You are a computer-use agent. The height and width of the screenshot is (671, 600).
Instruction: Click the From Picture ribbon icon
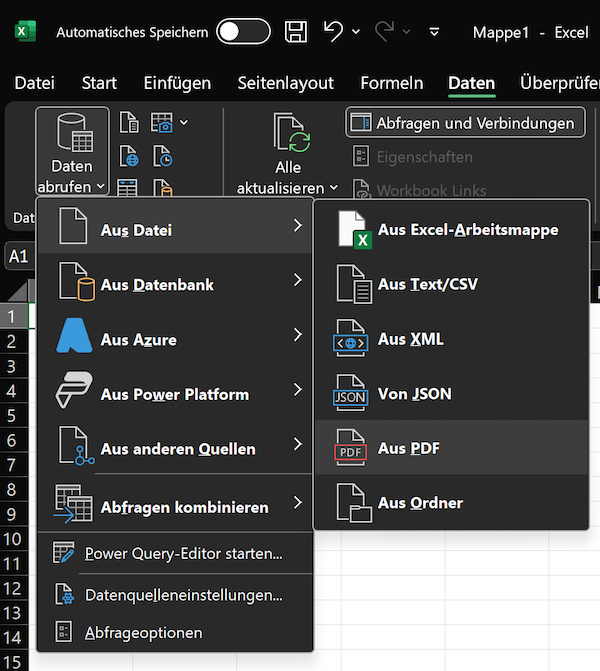click(162, 122)
